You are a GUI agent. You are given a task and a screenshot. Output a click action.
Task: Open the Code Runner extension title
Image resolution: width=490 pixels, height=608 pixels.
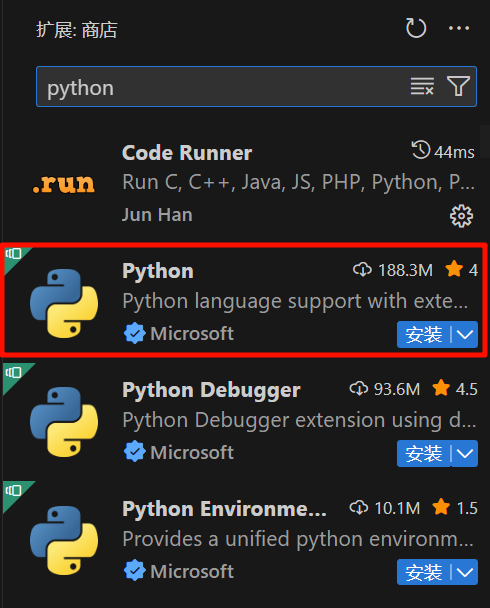coord(187,153)
